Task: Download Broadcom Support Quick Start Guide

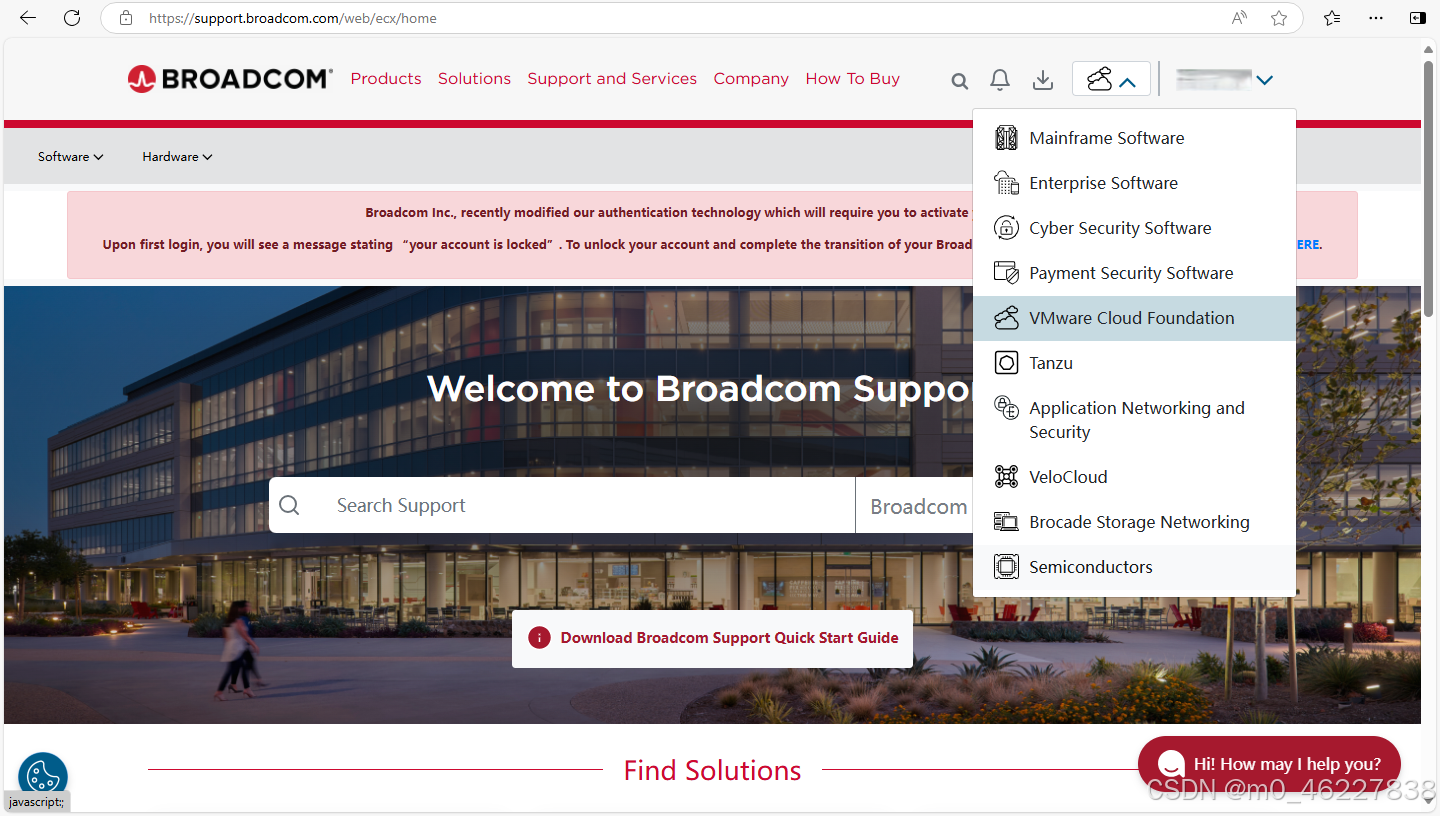Action: point(712,638)
